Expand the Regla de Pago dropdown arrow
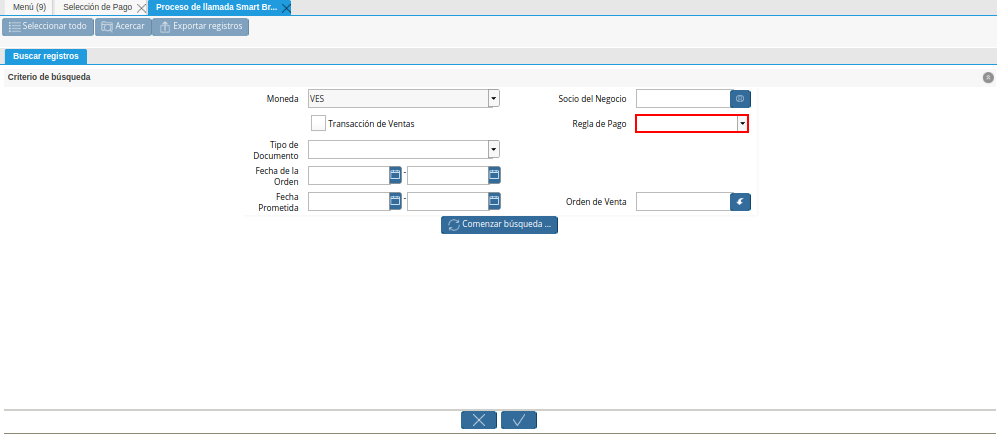The height and width of the screenshot is (434, 997). [x=743, y=123]
